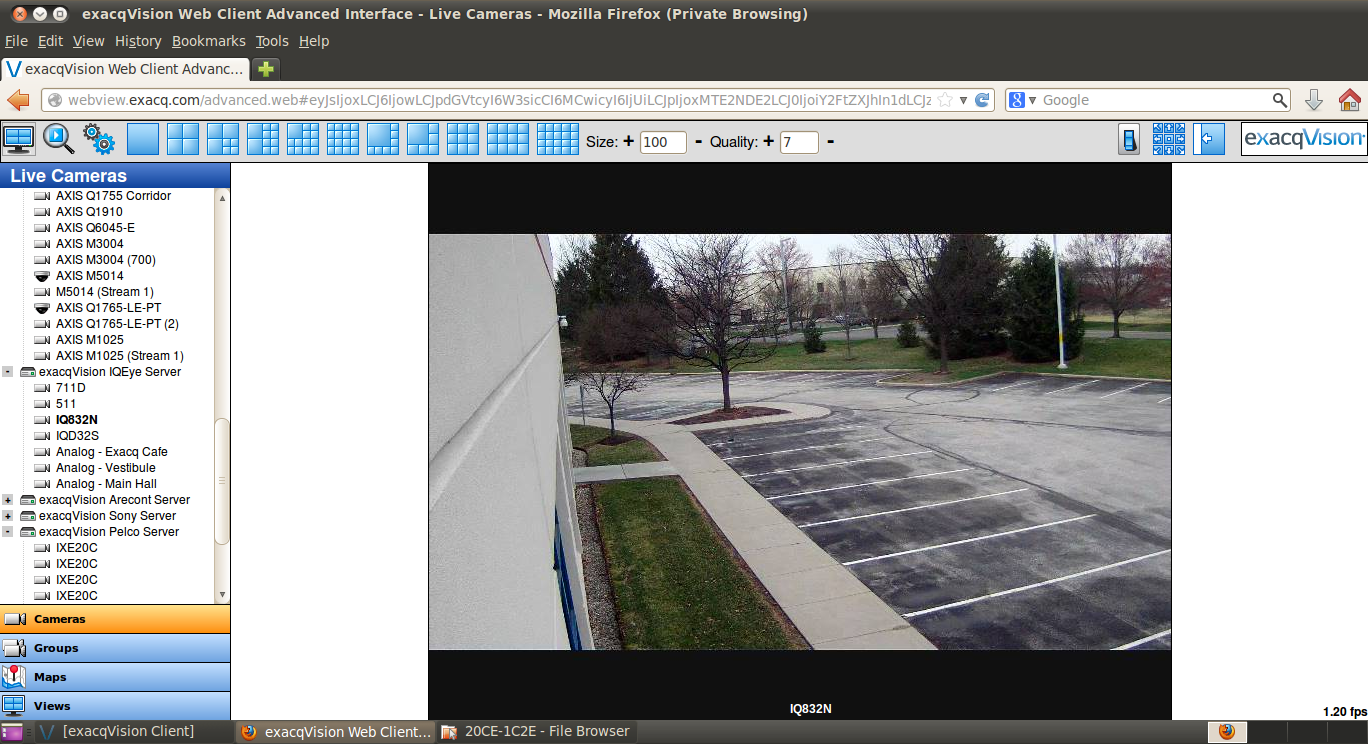This screenshot has height=744, width=1368.
Task: Increase Quality with the plus
Action: pyautogui.click(x=768, y=141)
